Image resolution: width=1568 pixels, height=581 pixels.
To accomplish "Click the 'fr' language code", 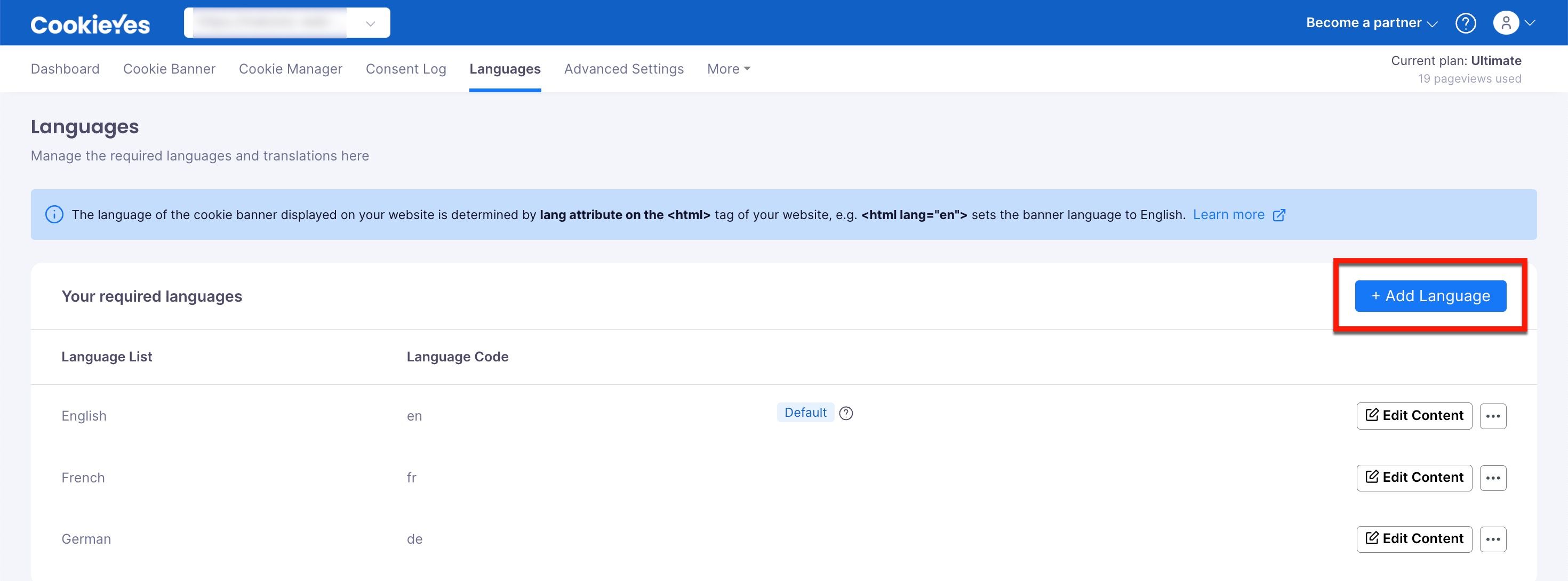I will coord(412,478).
